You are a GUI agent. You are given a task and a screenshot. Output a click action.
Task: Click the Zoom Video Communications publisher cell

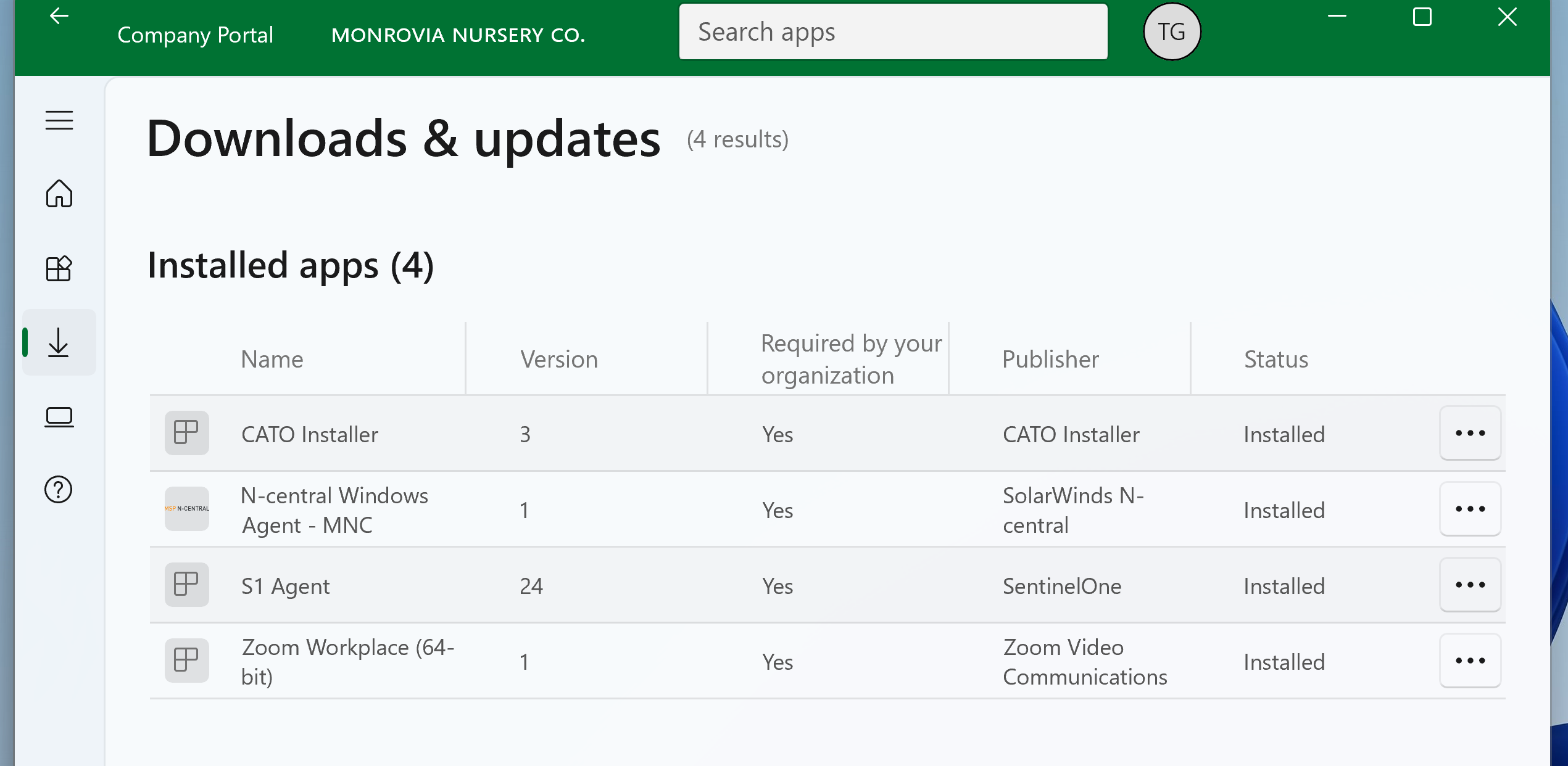point(1085,662)
